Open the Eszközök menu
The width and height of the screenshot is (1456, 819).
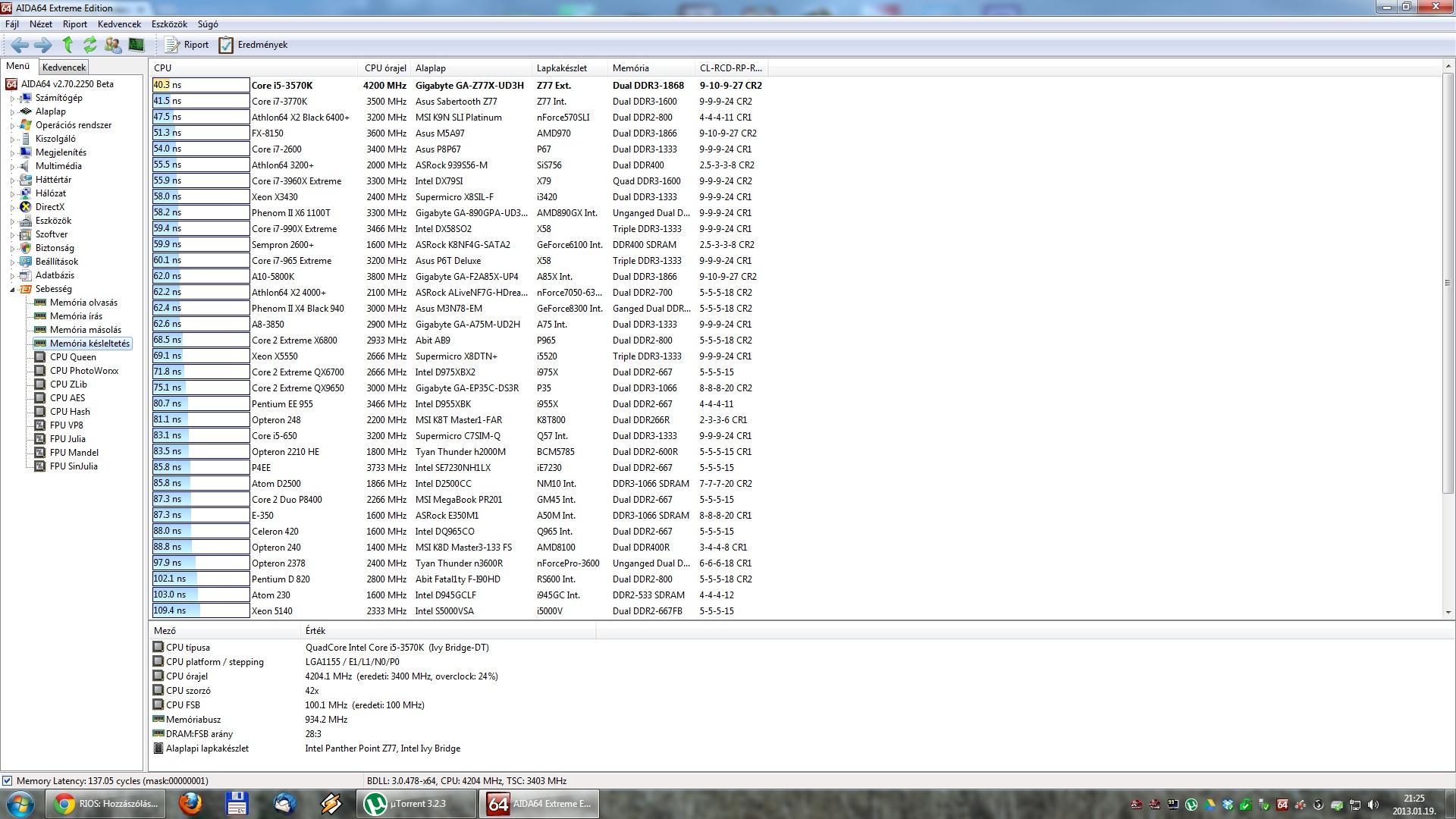pos(168,24)
